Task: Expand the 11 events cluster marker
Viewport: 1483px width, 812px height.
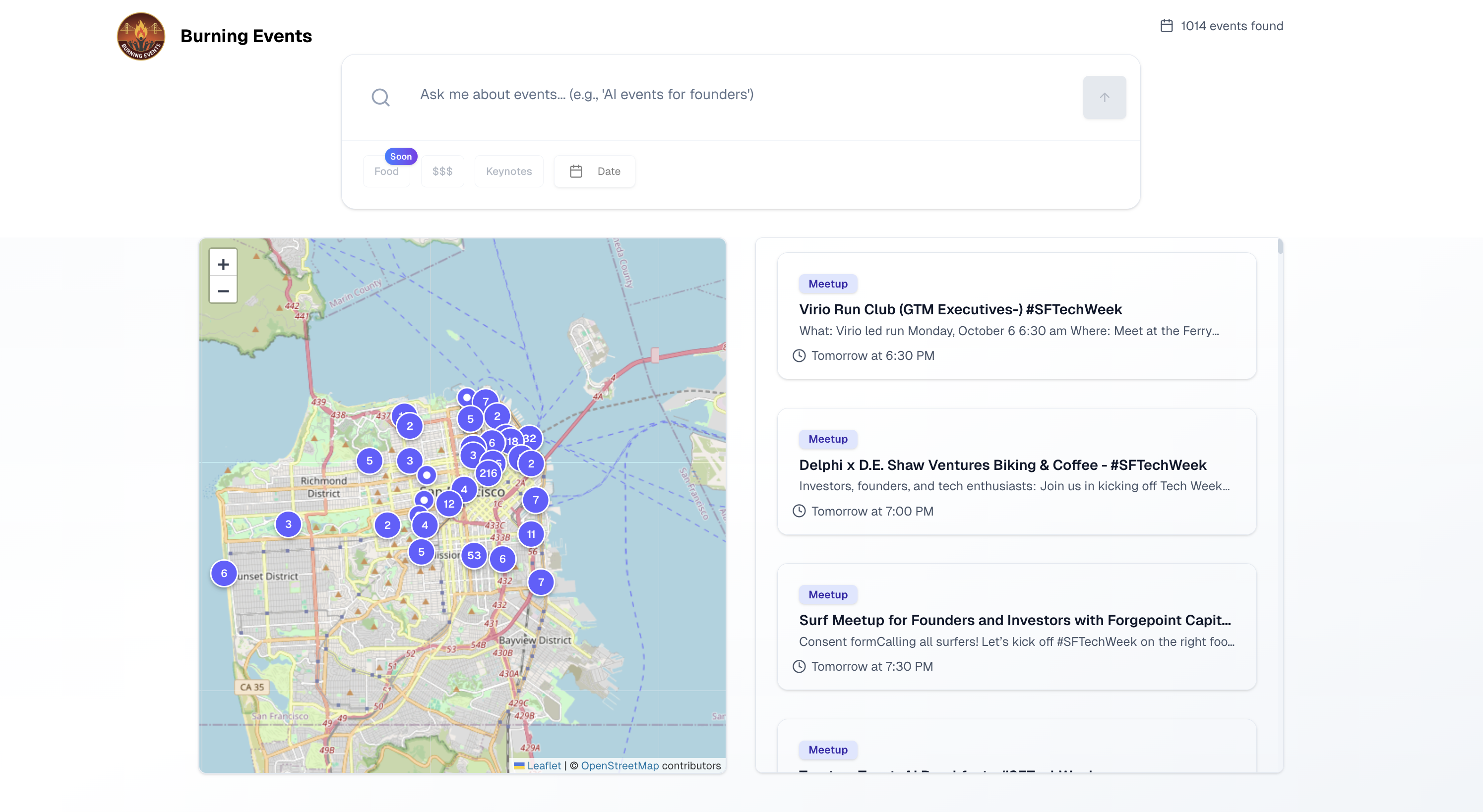Action: [x=531, y=534]
